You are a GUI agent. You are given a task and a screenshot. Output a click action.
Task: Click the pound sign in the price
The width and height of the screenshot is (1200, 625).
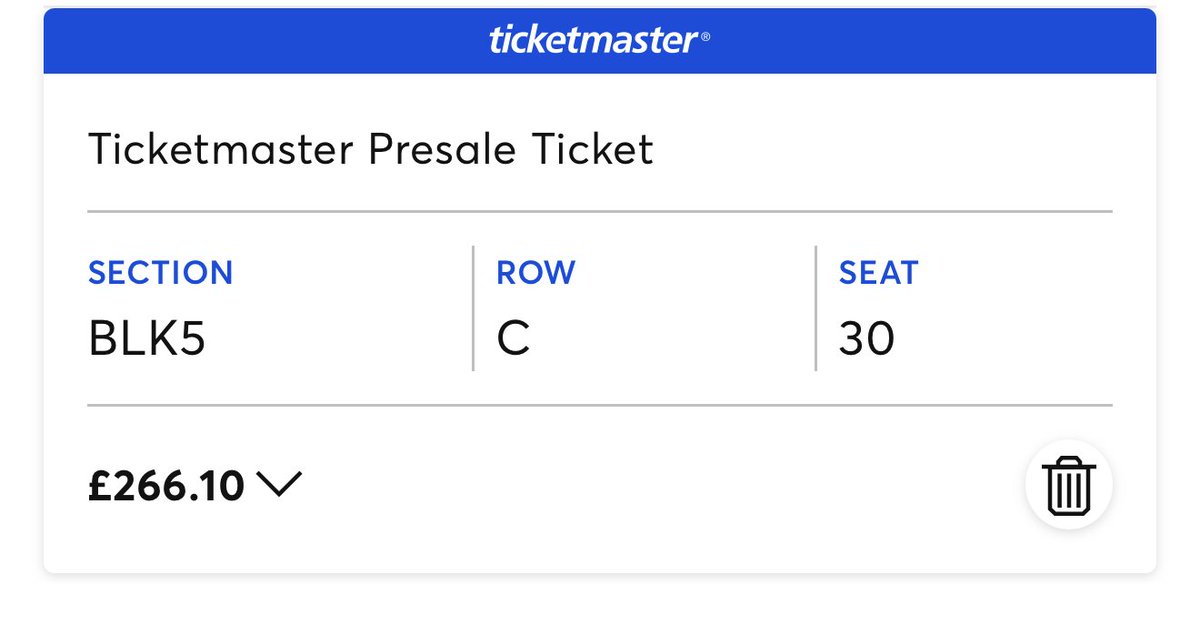coord(98,486)
